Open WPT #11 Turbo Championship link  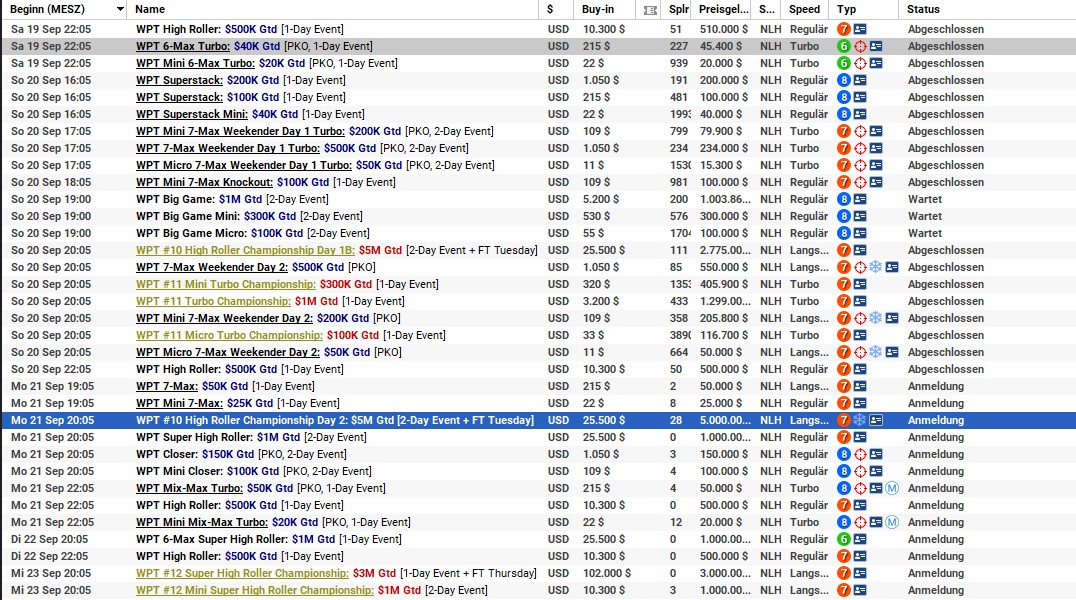pyautogui.click(x=213, y=301)
